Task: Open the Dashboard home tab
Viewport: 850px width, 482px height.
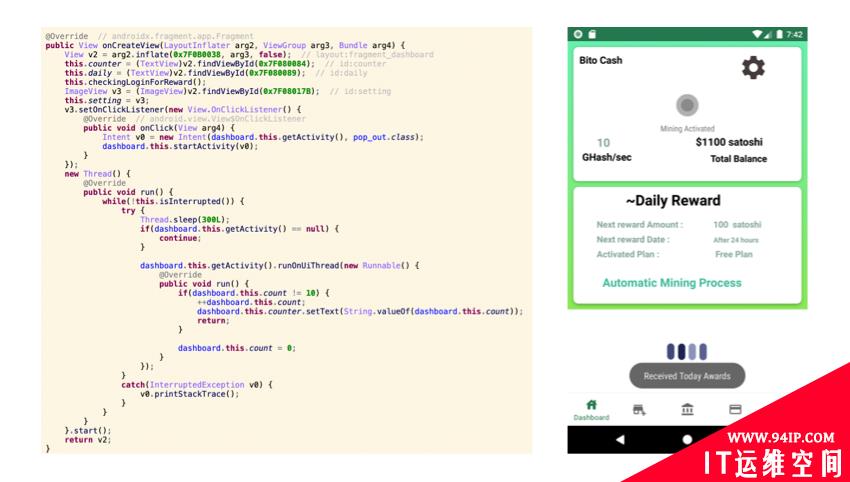Action: tap(591, 409)
